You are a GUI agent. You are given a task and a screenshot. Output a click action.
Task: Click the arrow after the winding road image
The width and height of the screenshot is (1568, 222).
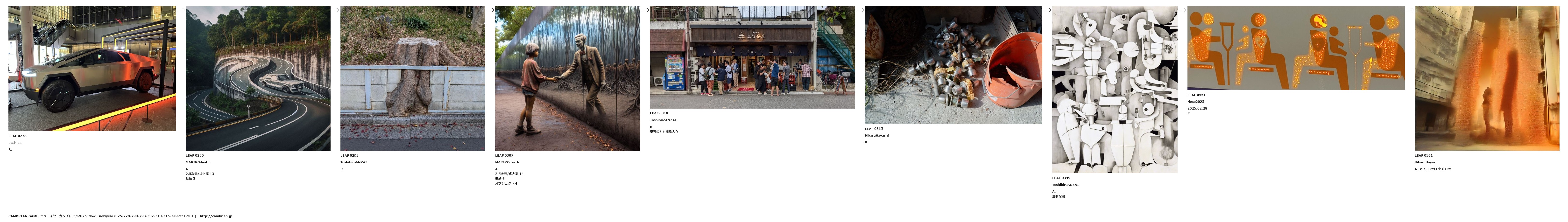coord(335,10)
